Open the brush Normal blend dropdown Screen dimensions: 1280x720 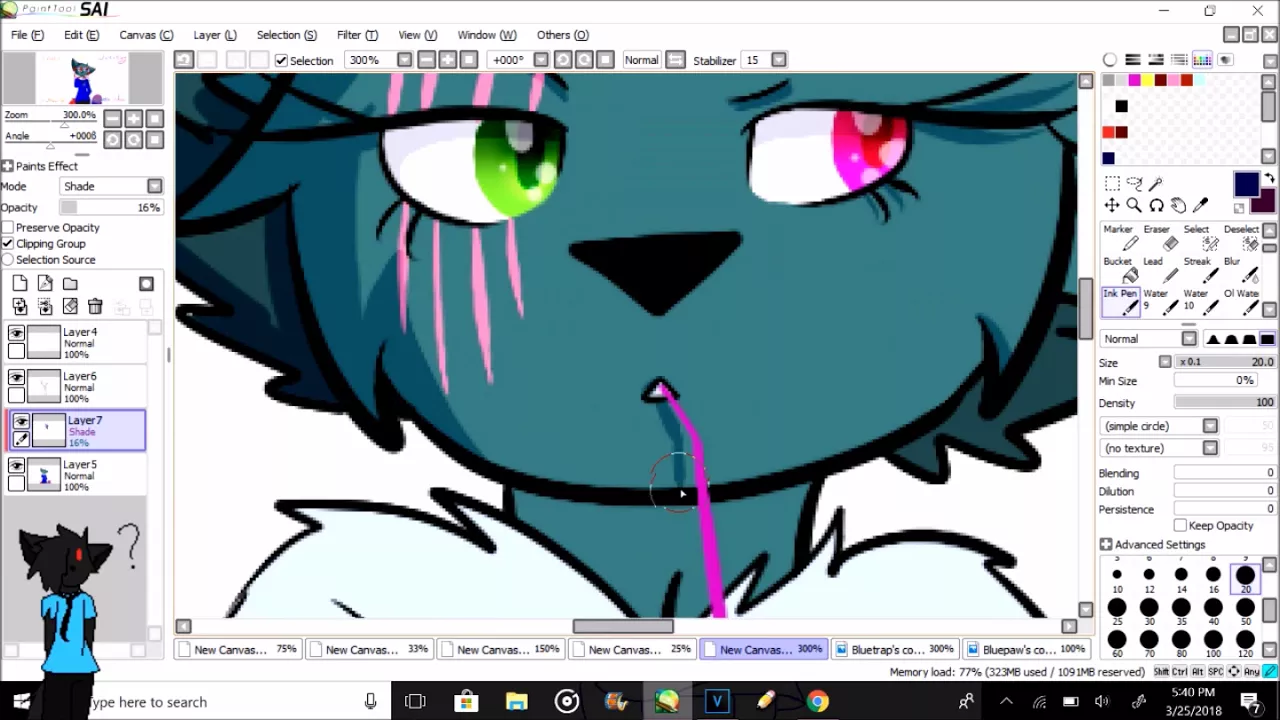pos(1189,339)
